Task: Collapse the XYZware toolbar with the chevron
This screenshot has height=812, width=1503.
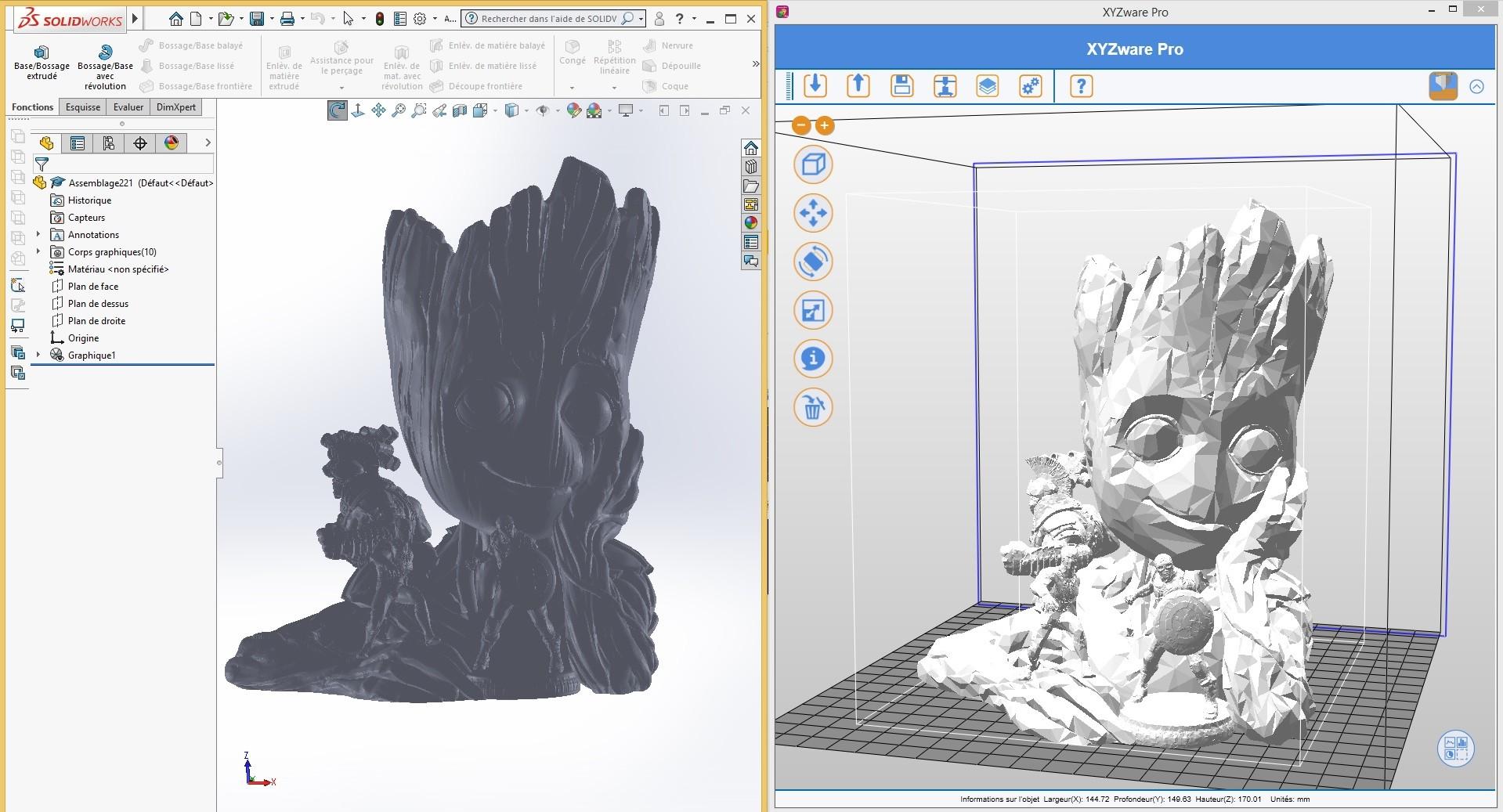Action: 1476,87
